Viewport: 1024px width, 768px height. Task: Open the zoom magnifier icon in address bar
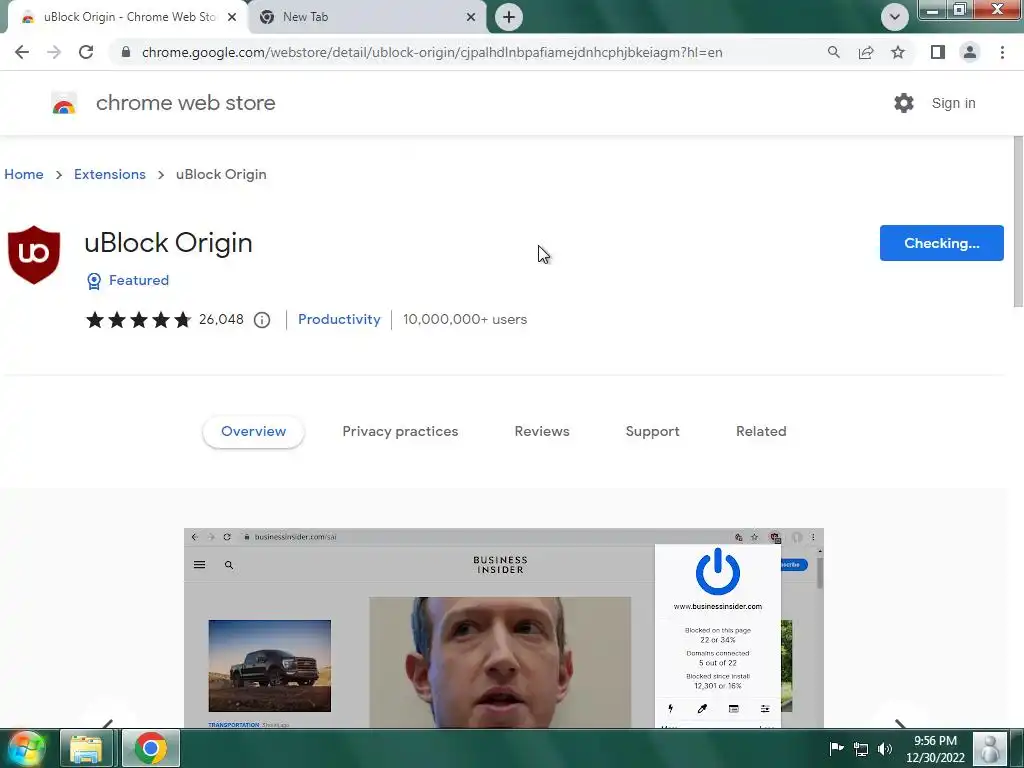[x=833, y=52]
